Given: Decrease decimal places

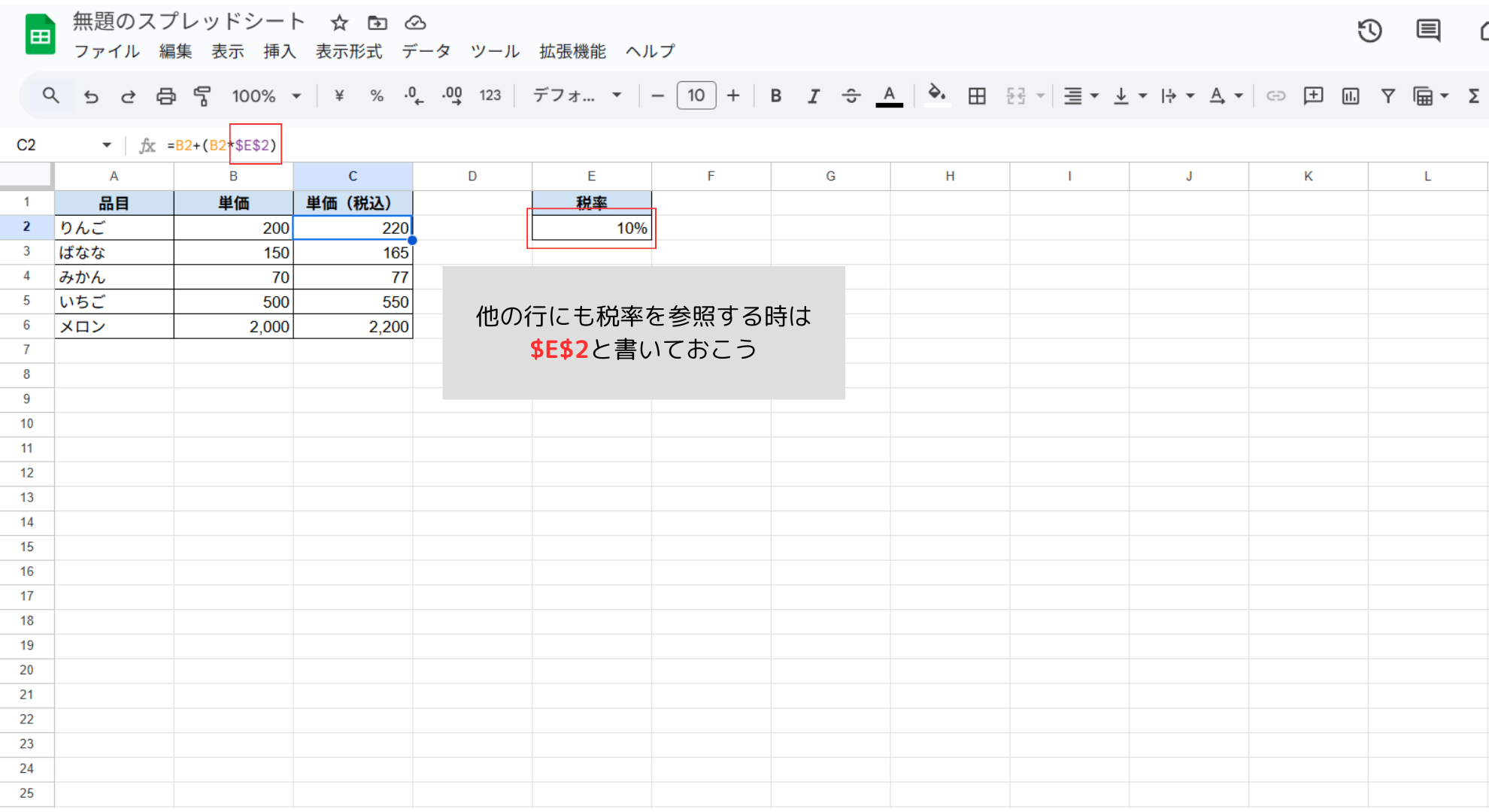Looking at the screenshot, I should pos(414,96).
